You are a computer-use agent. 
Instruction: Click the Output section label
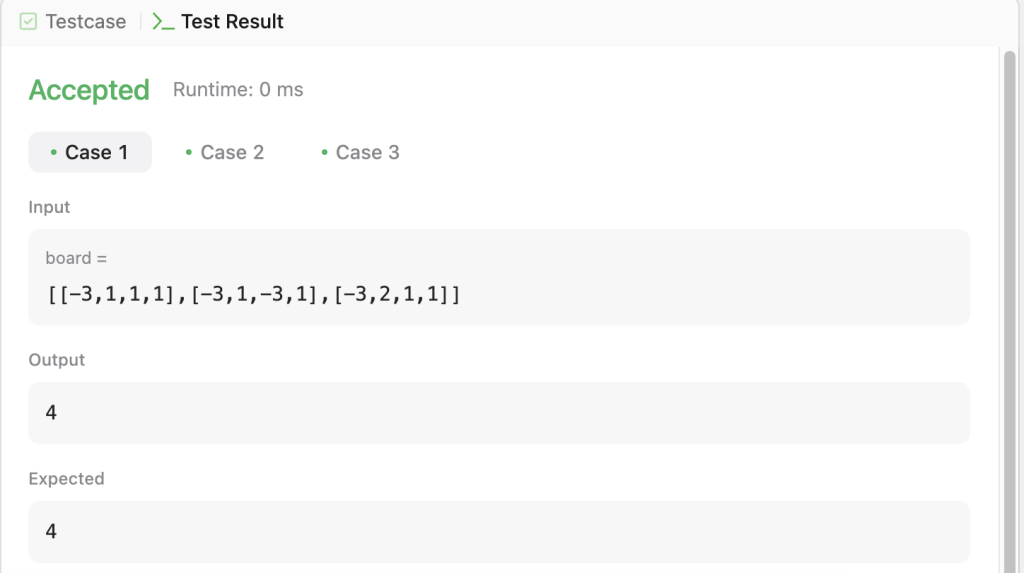coord(57,360)
